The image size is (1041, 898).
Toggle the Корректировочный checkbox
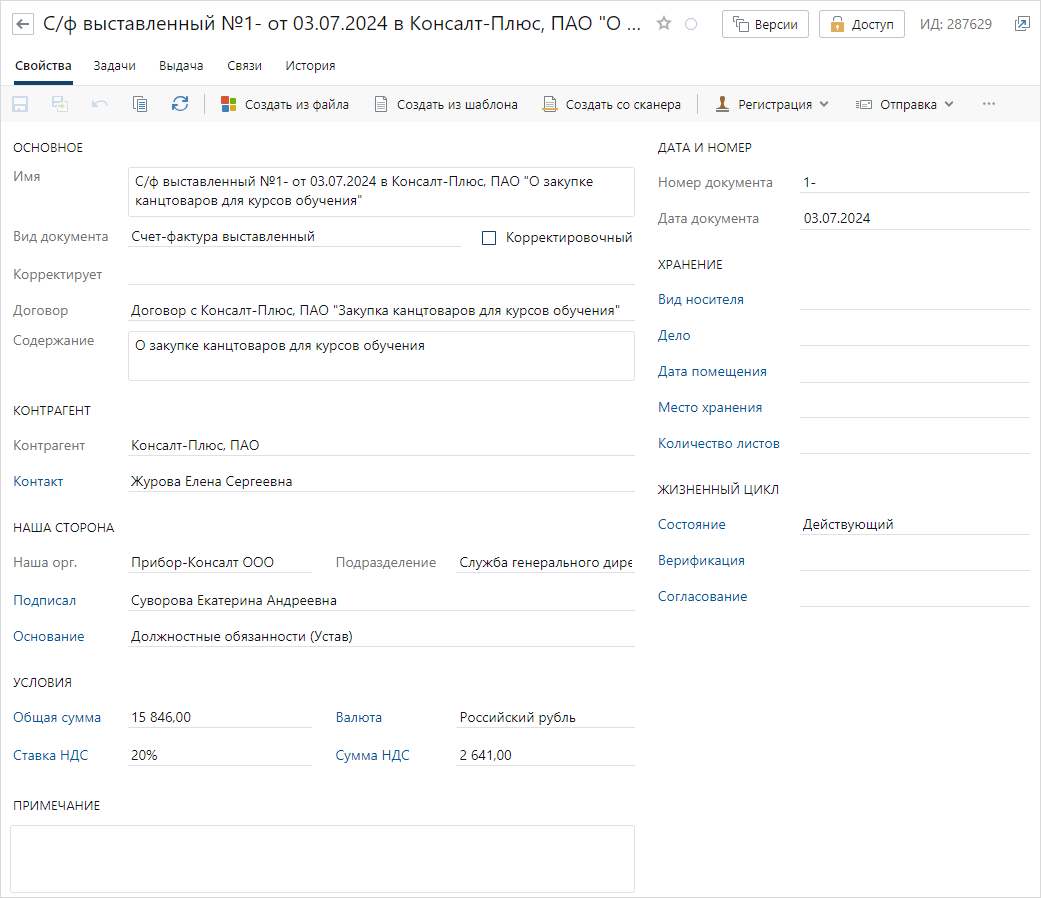[489, 238]
